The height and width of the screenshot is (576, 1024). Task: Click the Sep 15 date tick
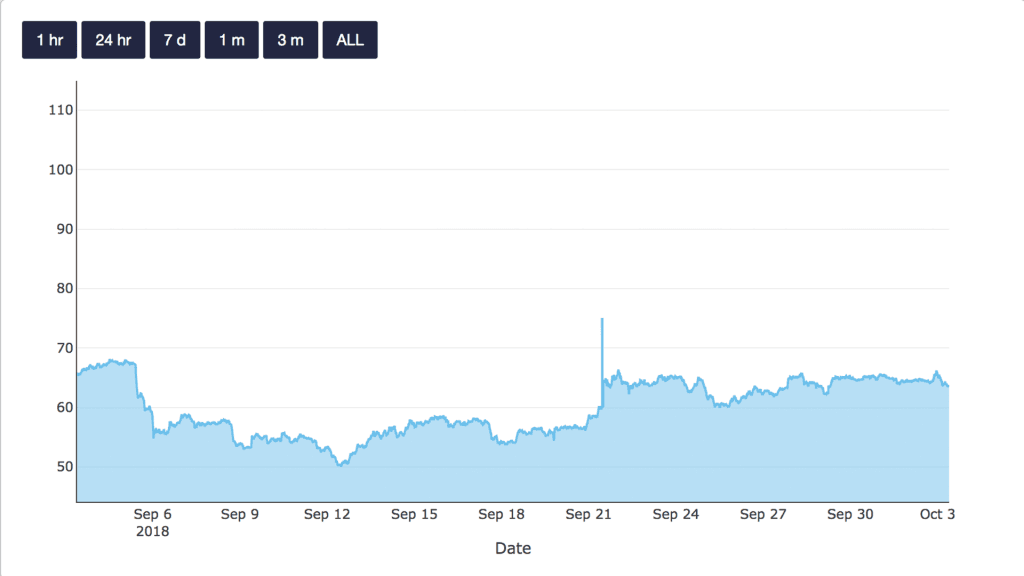pyautogui.click(x=414, y=515)
